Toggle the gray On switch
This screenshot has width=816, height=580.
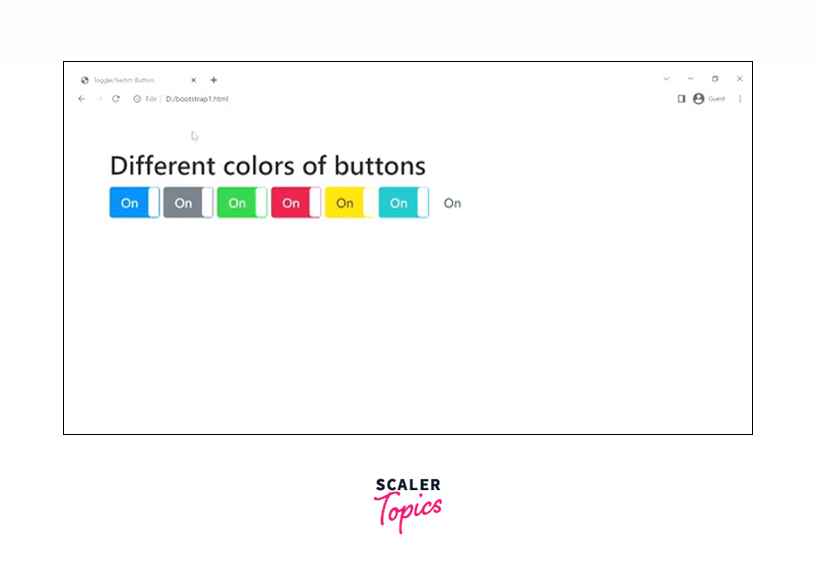click(x=188, y=203)
